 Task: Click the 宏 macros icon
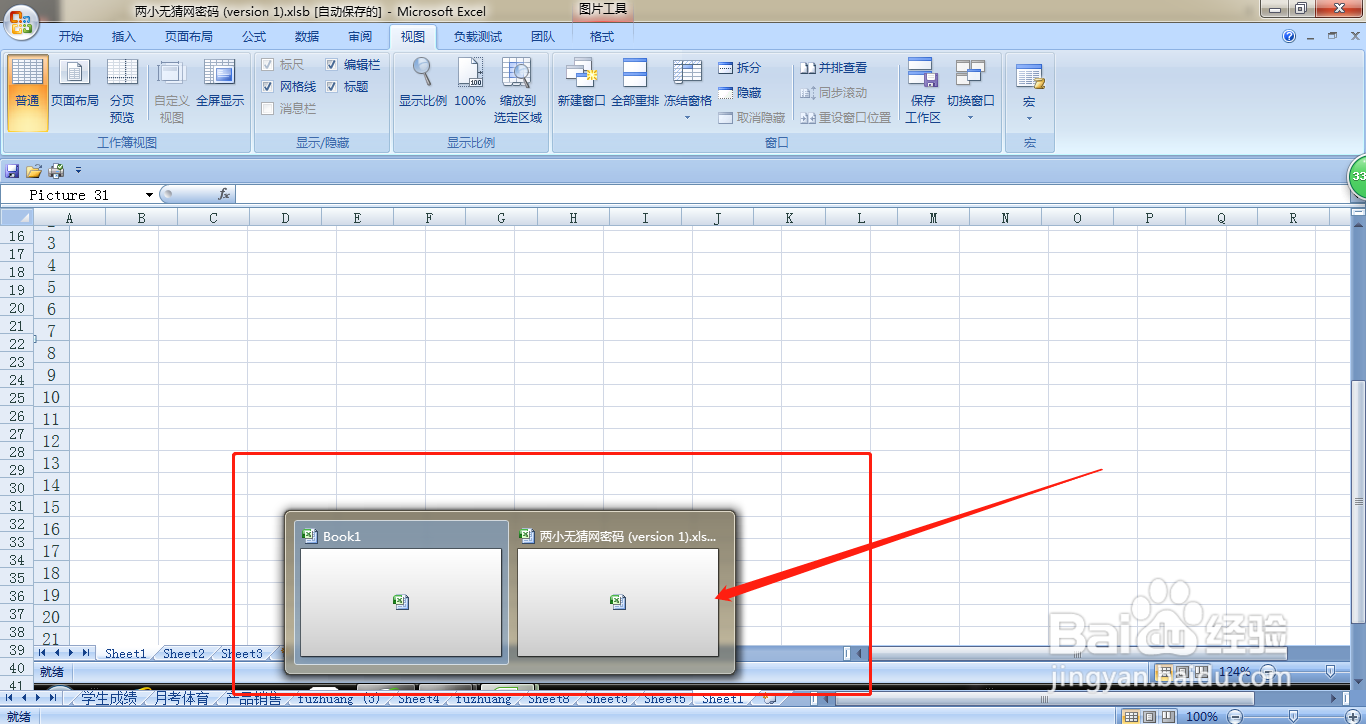[x=1029, y=76]
